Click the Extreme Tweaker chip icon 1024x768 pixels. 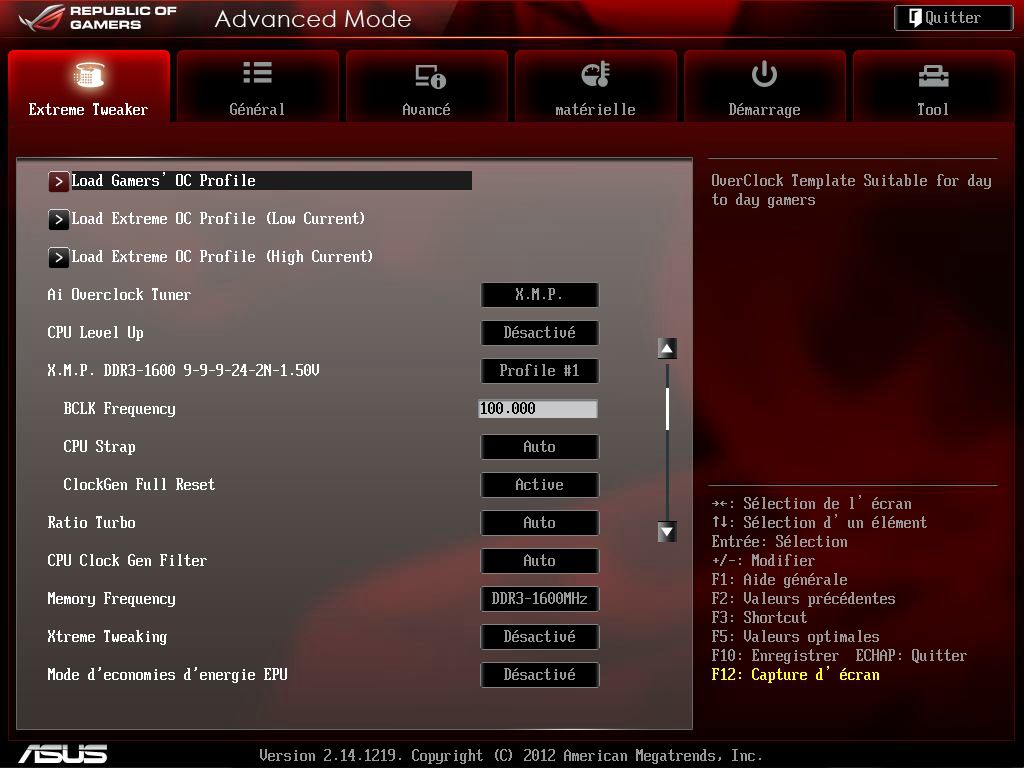point(89,75)
